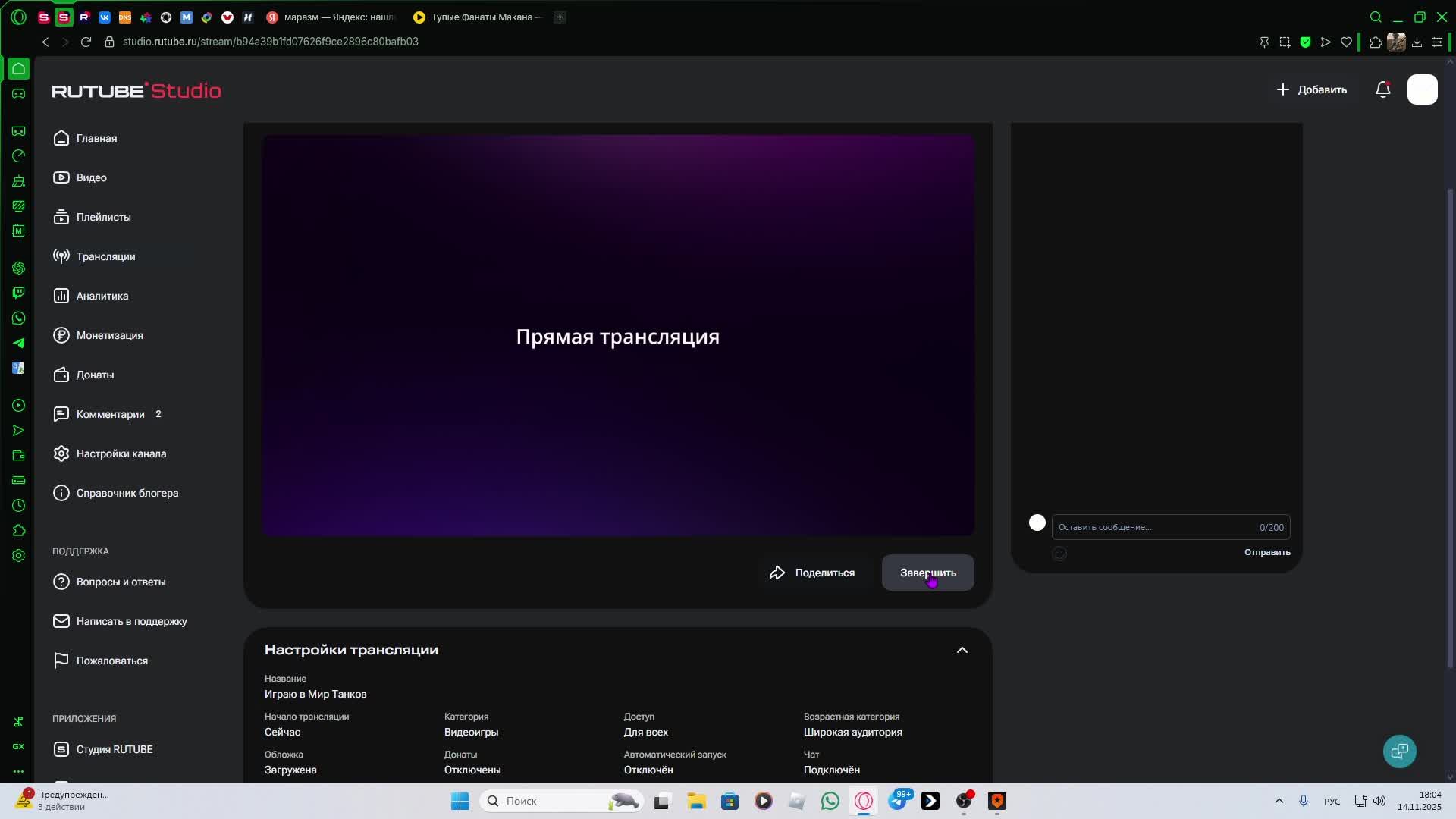Click the Настройки канала gear icon

pyautogui.click(x=61, y=453)
